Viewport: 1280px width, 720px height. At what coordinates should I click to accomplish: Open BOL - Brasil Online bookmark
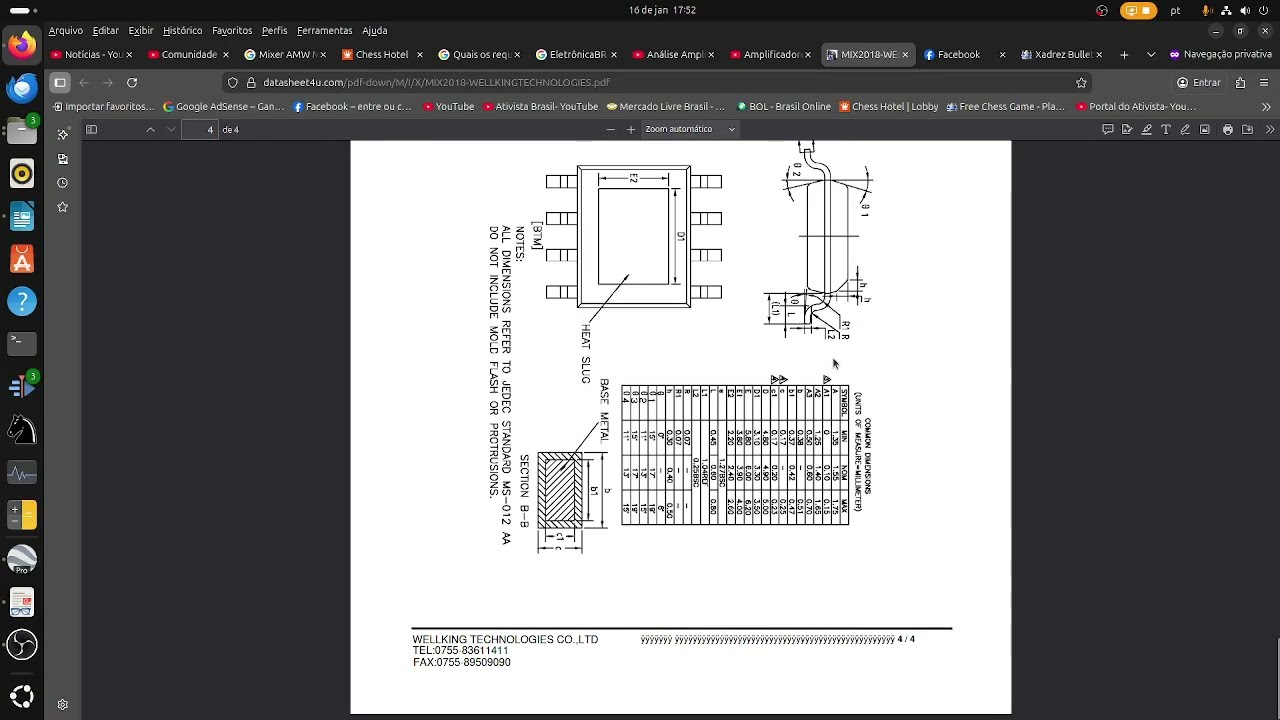point(784,106)
